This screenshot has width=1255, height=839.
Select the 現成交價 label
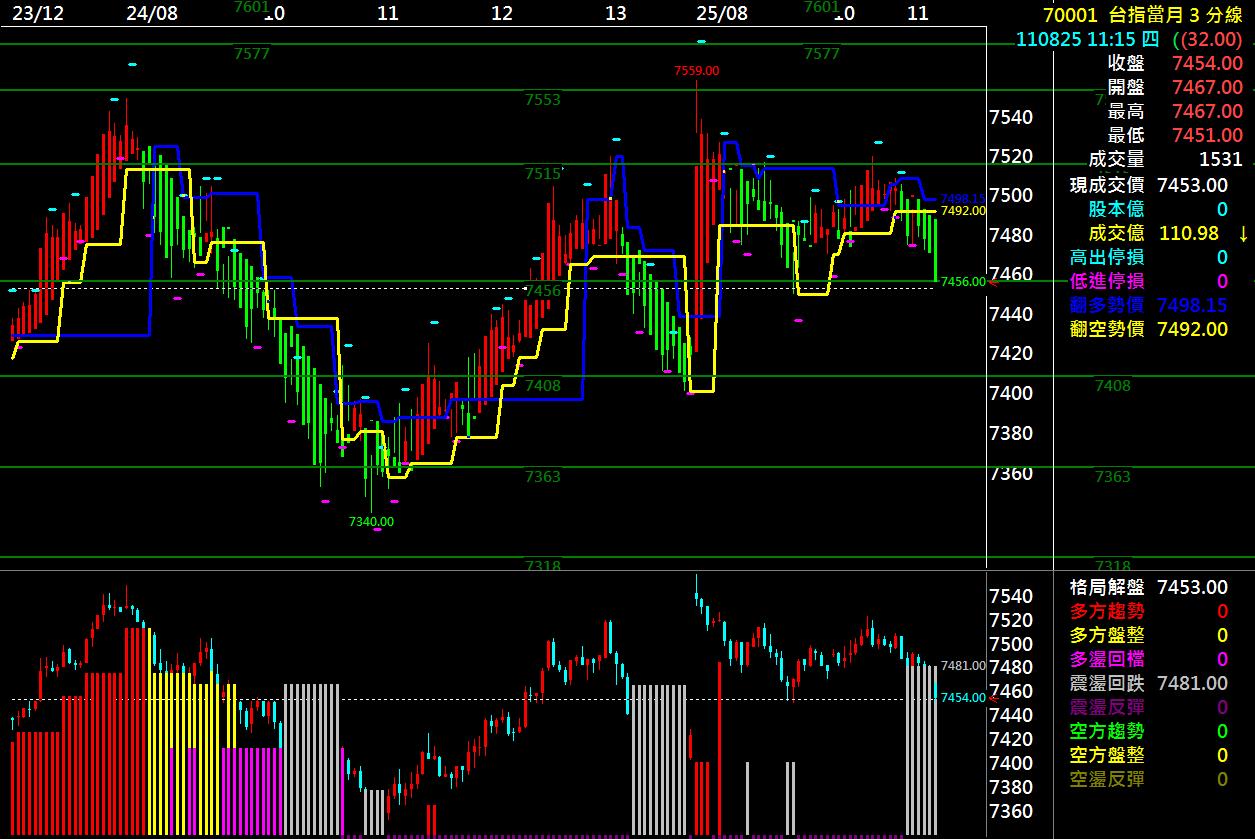click(1107, 184)
